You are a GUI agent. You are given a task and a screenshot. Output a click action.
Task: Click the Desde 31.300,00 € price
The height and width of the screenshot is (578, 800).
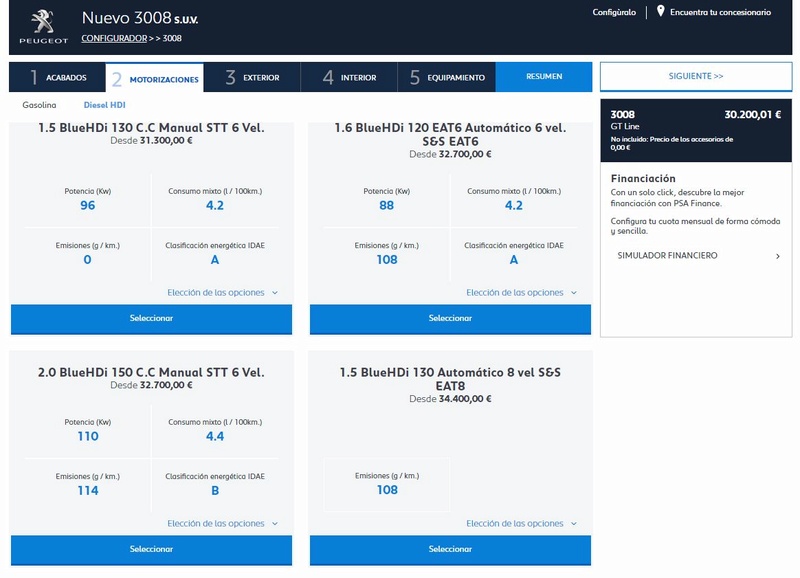152,141
